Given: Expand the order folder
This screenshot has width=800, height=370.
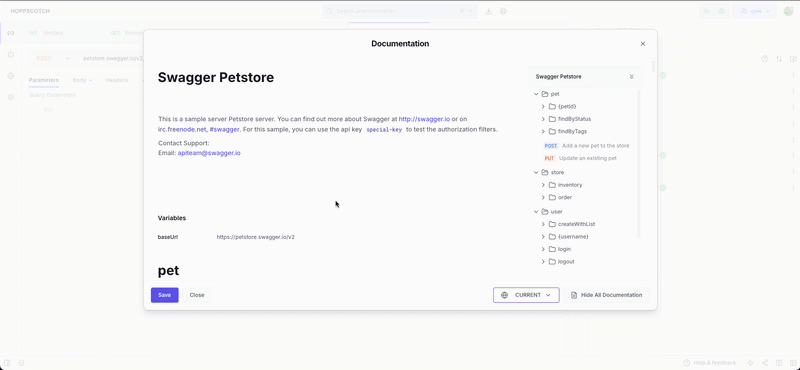Looking at the screenshot, I should [x=543, y=198].
